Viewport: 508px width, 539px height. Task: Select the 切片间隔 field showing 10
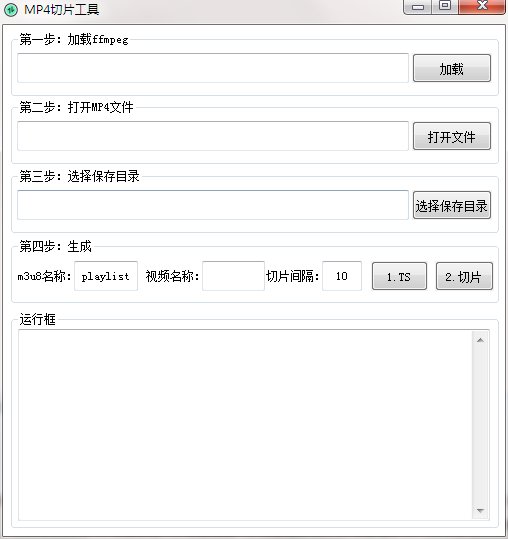(x=342, y=276)
